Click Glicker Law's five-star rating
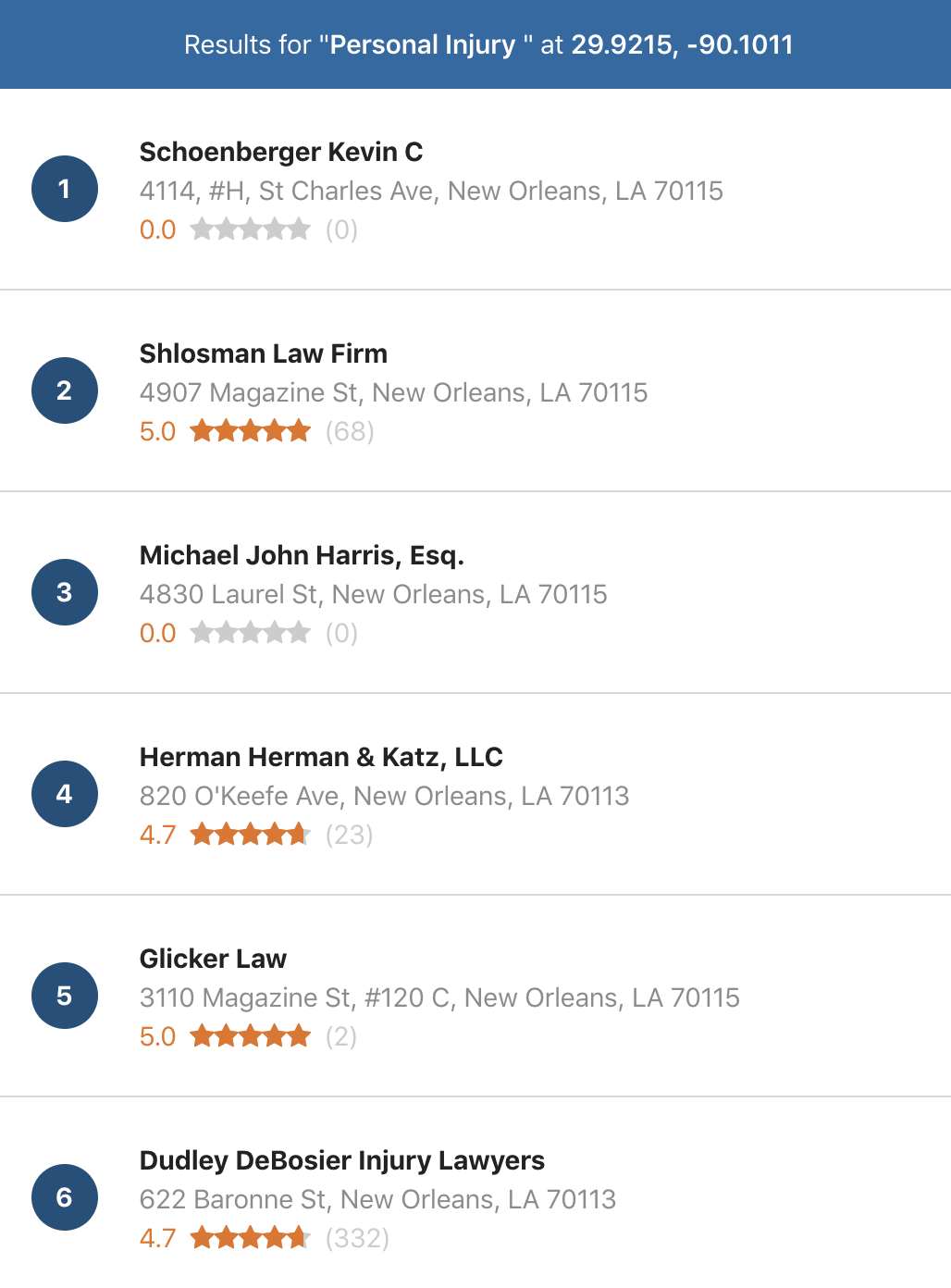Viewport: 951px width, 1288px height. (x=250, y=1036)
